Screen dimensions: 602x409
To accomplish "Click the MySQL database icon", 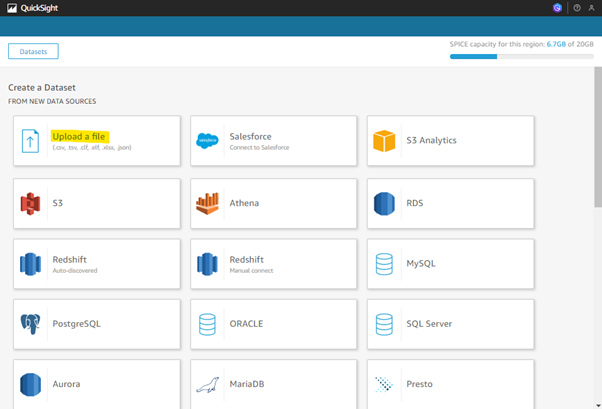I will [384, 264].
